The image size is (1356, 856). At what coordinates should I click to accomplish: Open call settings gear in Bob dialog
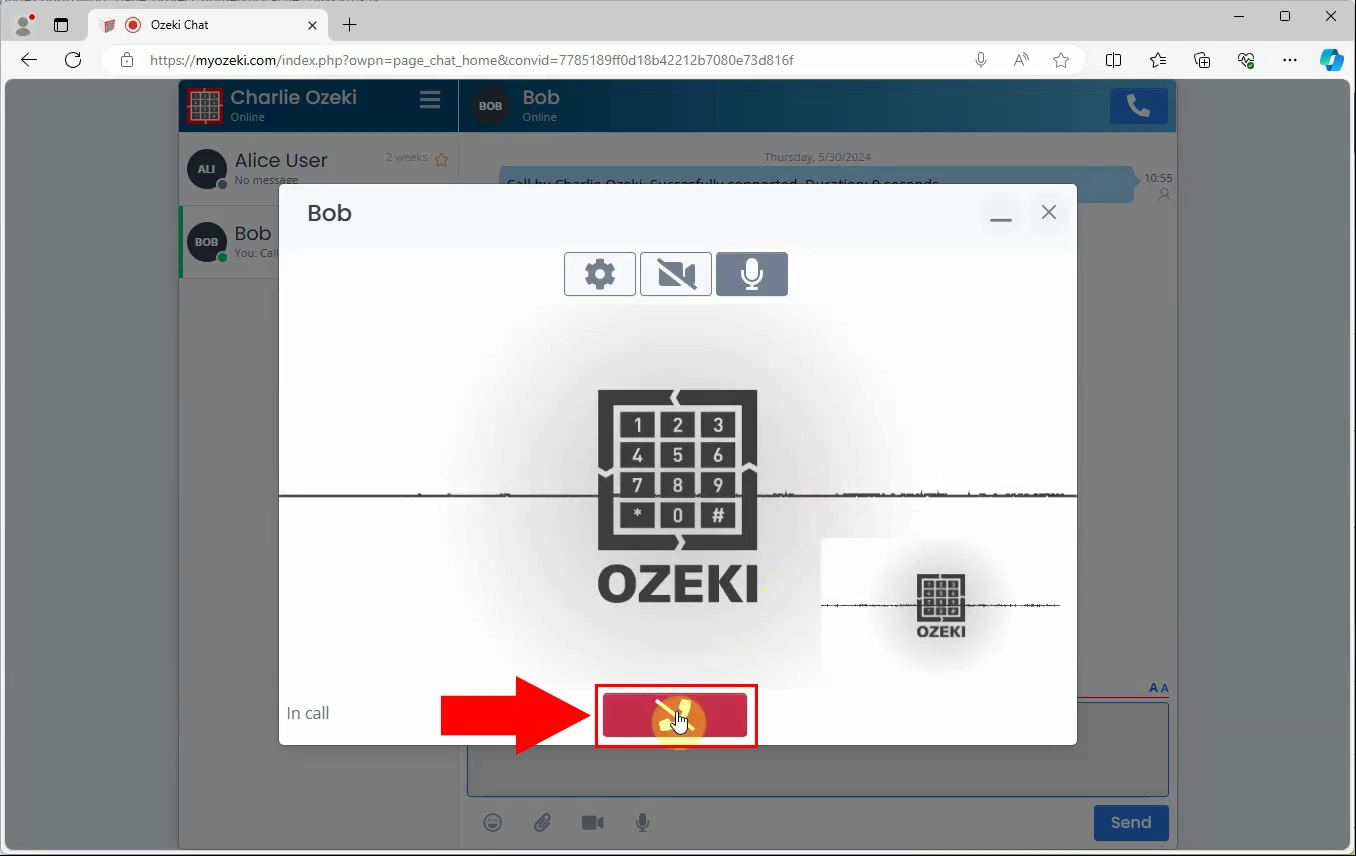600,274
